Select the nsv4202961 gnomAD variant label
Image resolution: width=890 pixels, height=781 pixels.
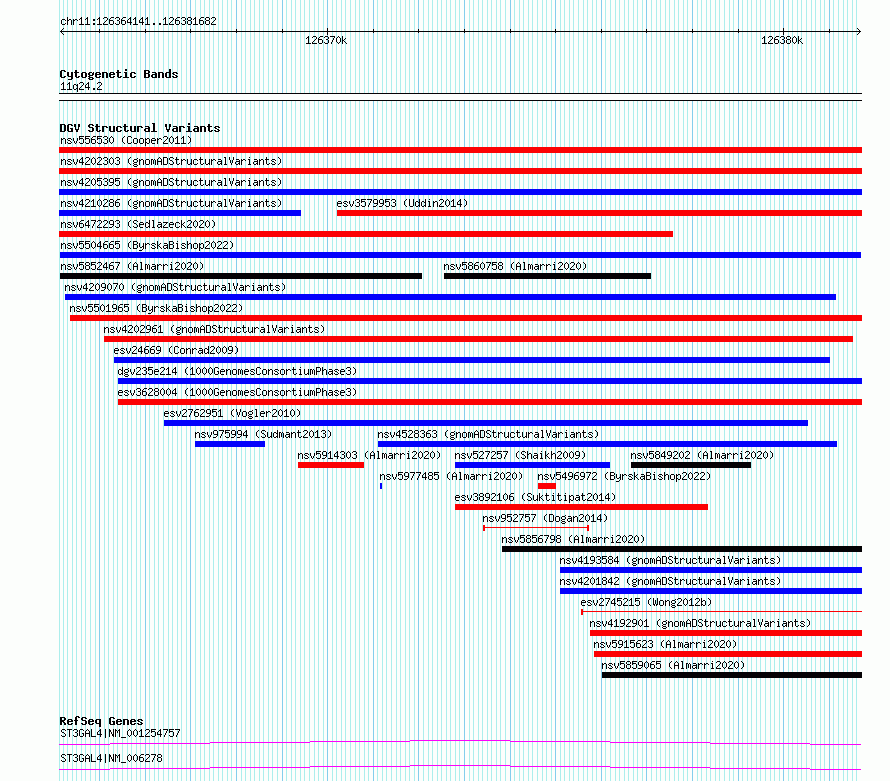coord(214,329)
